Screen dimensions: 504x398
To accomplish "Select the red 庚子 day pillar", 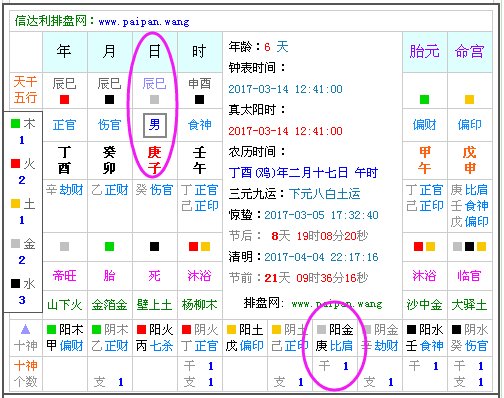I will (154, 160).
